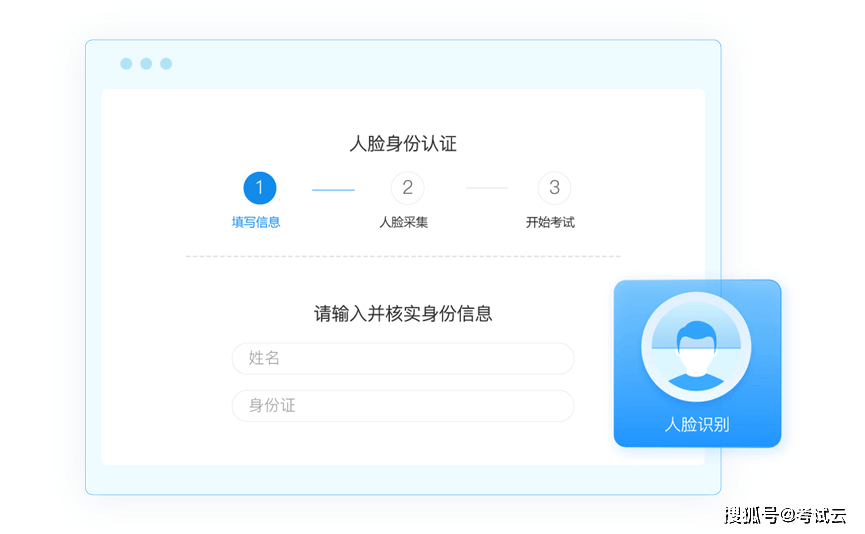865x534 pixels.
Task: Click the darker blue tile behind face card
Action: click(x=789, y=360)
